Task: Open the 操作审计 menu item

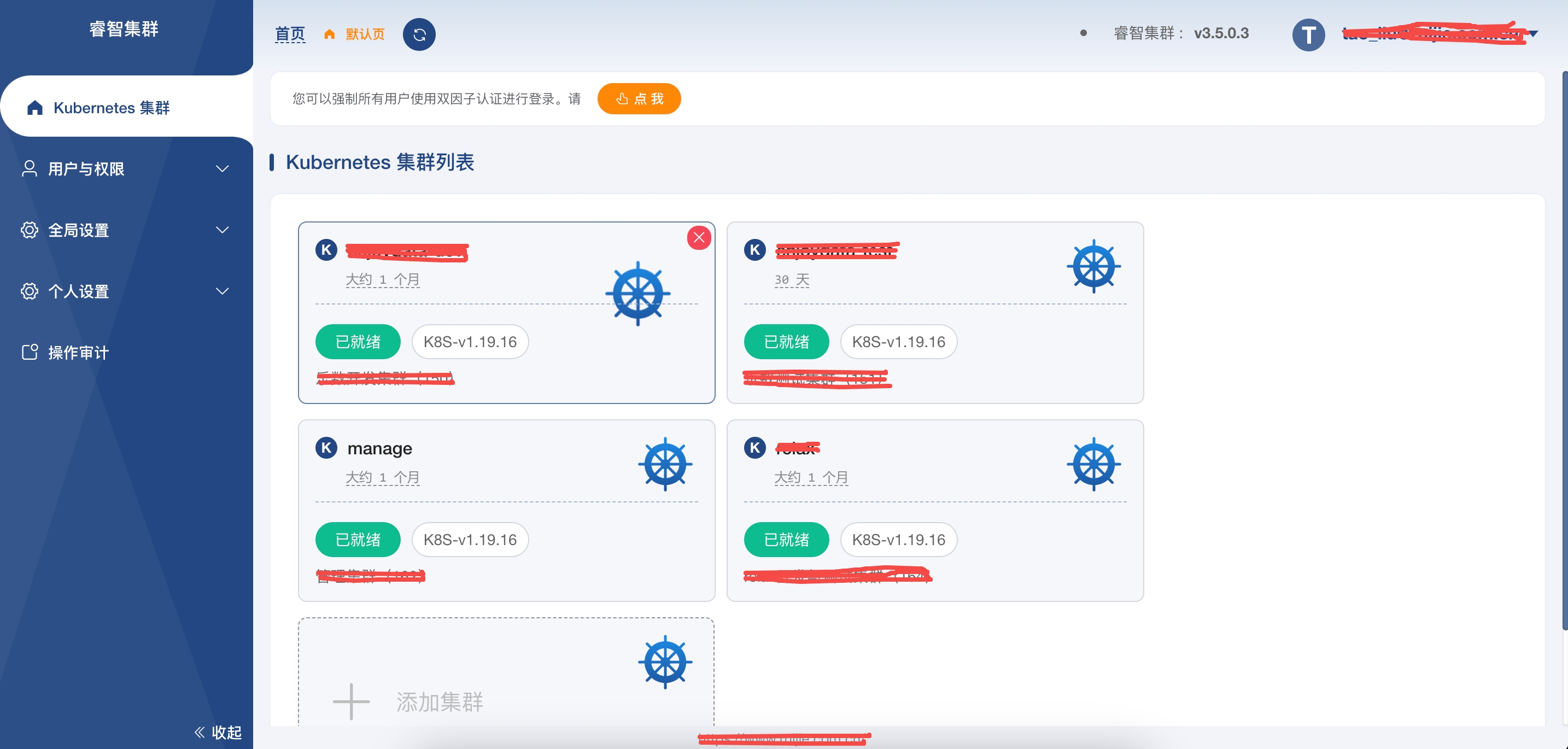Action: click(x=127, y=352)
